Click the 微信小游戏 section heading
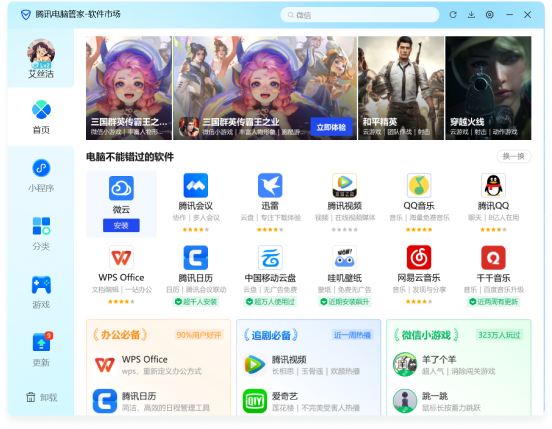The width and height of the screenshot is (552, 429). pyautogui.click(x=426, y=335)
